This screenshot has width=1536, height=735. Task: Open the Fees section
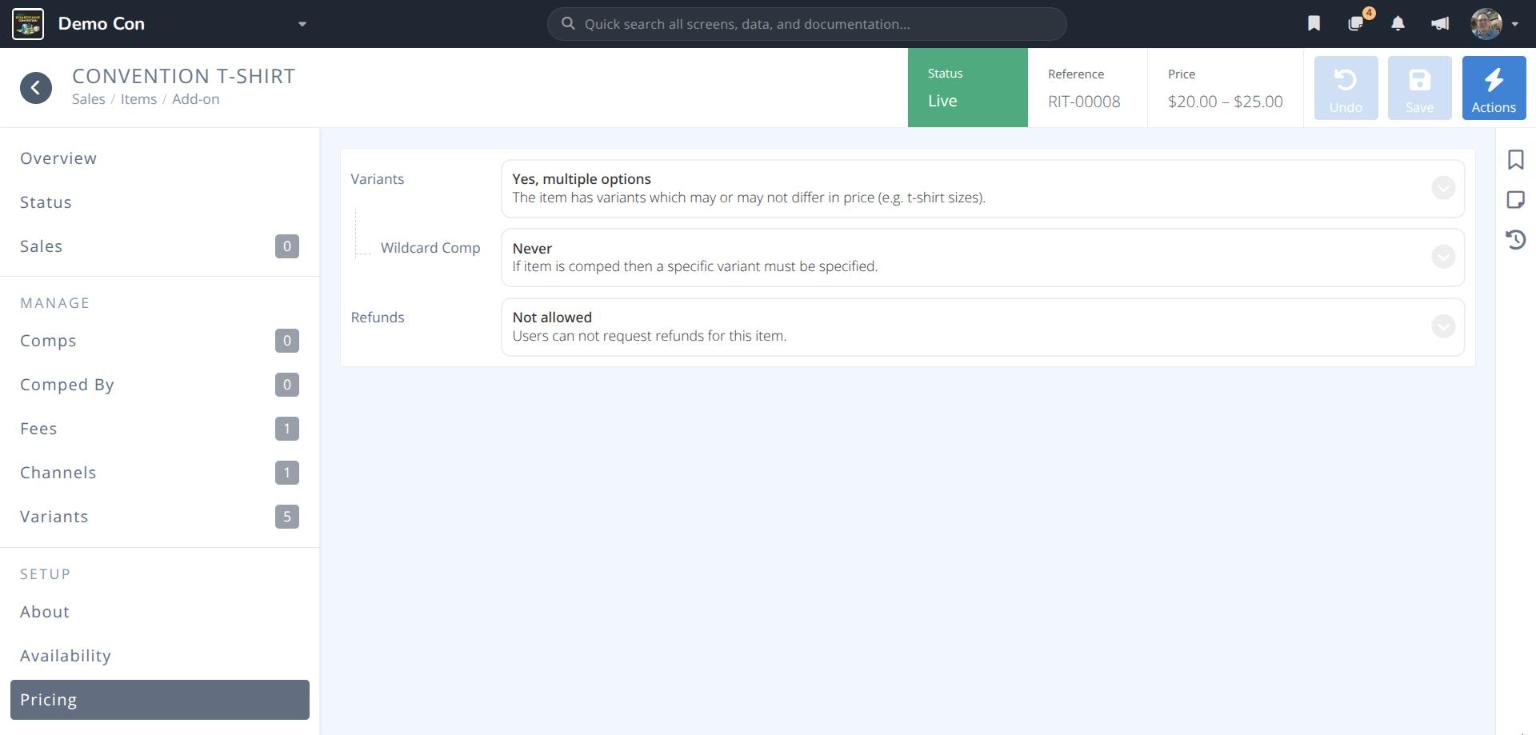point(160,429)
